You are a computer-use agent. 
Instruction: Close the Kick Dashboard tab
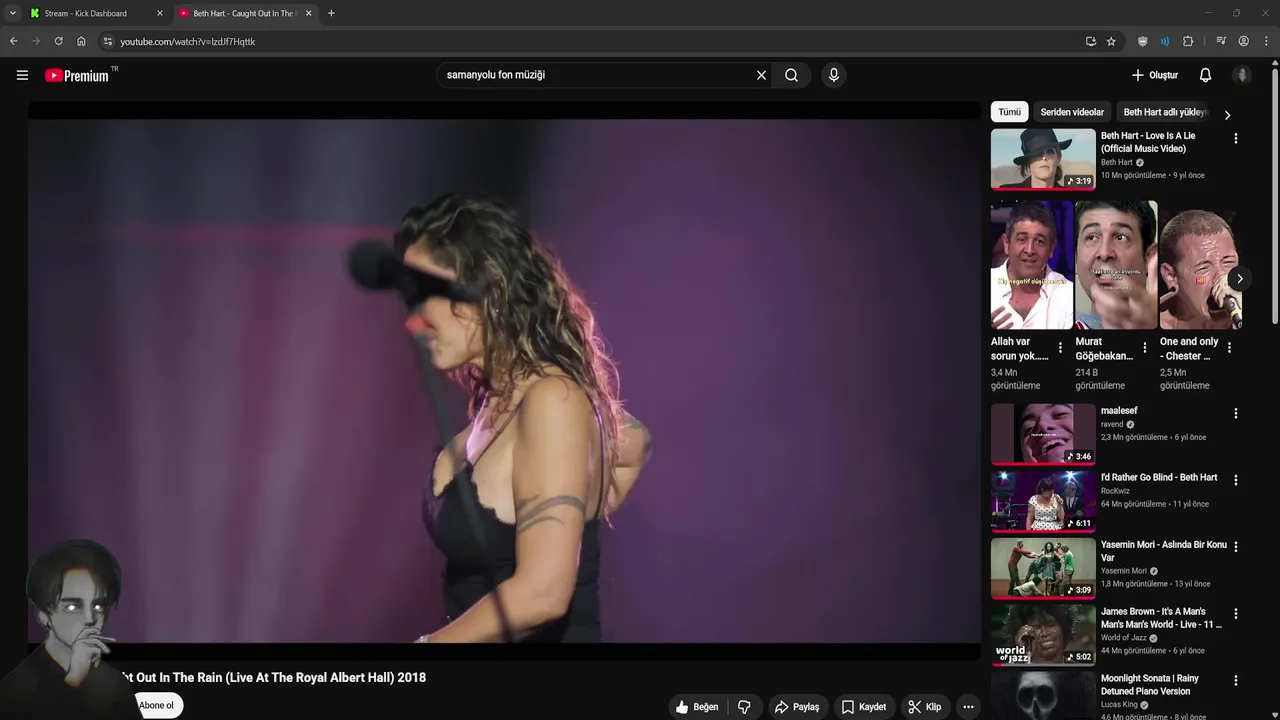click(159, 13)
